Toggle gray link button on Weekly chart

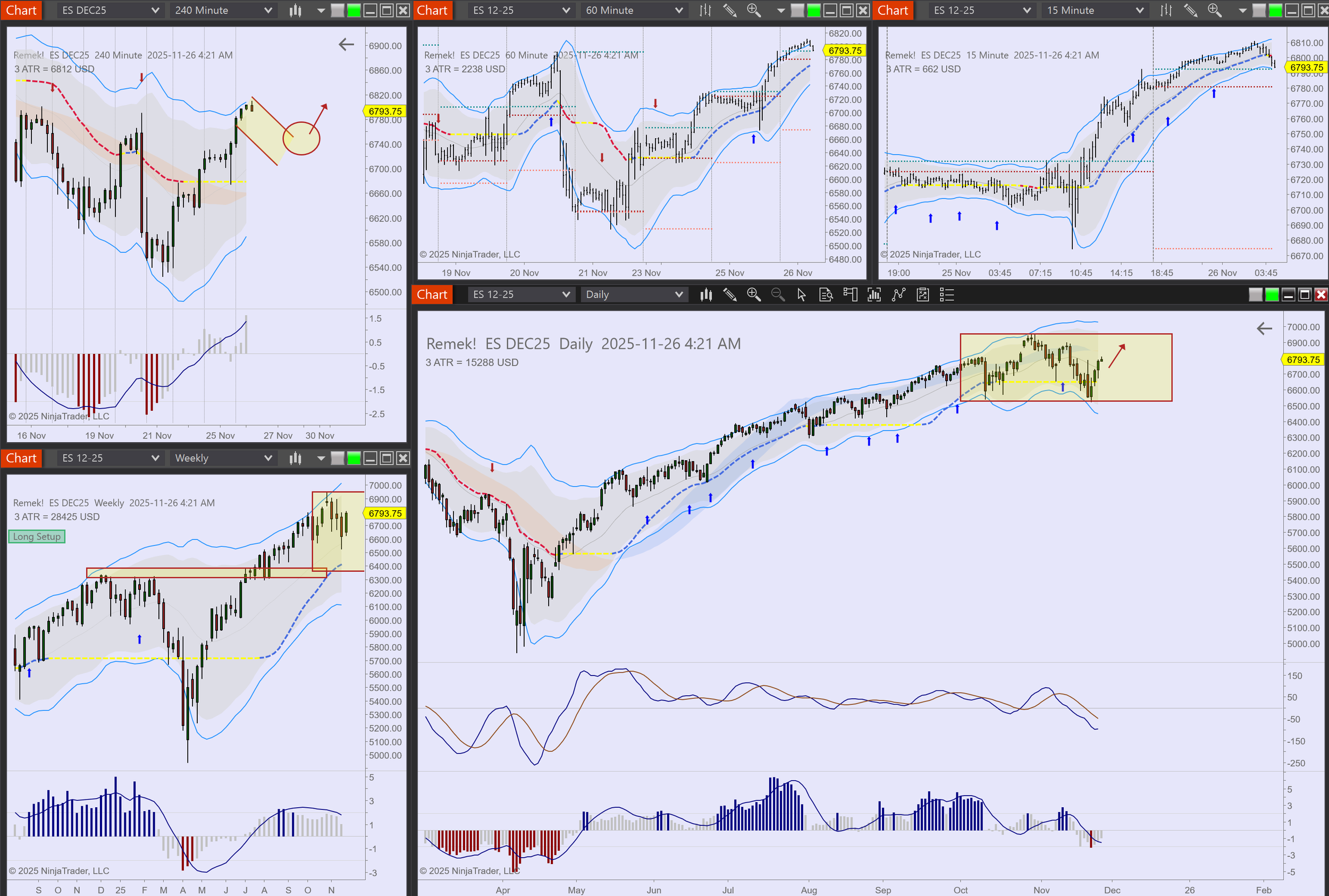tap(338, 458)
